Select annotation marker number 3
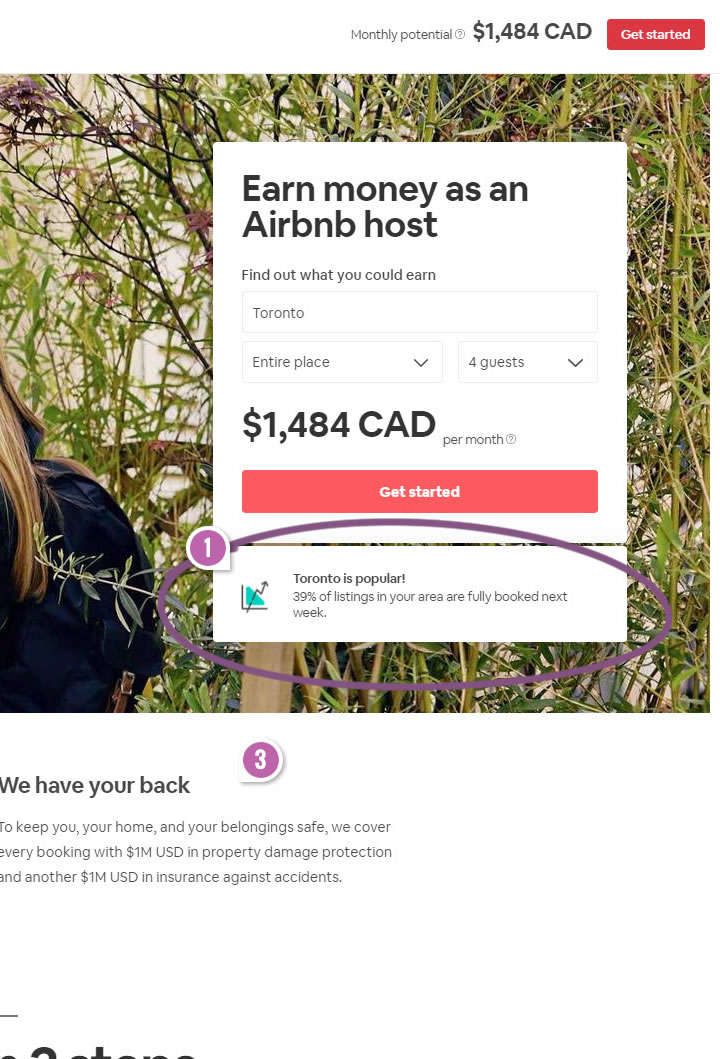720x1059 pixels. pyautogui.click(x=260, y=761)
